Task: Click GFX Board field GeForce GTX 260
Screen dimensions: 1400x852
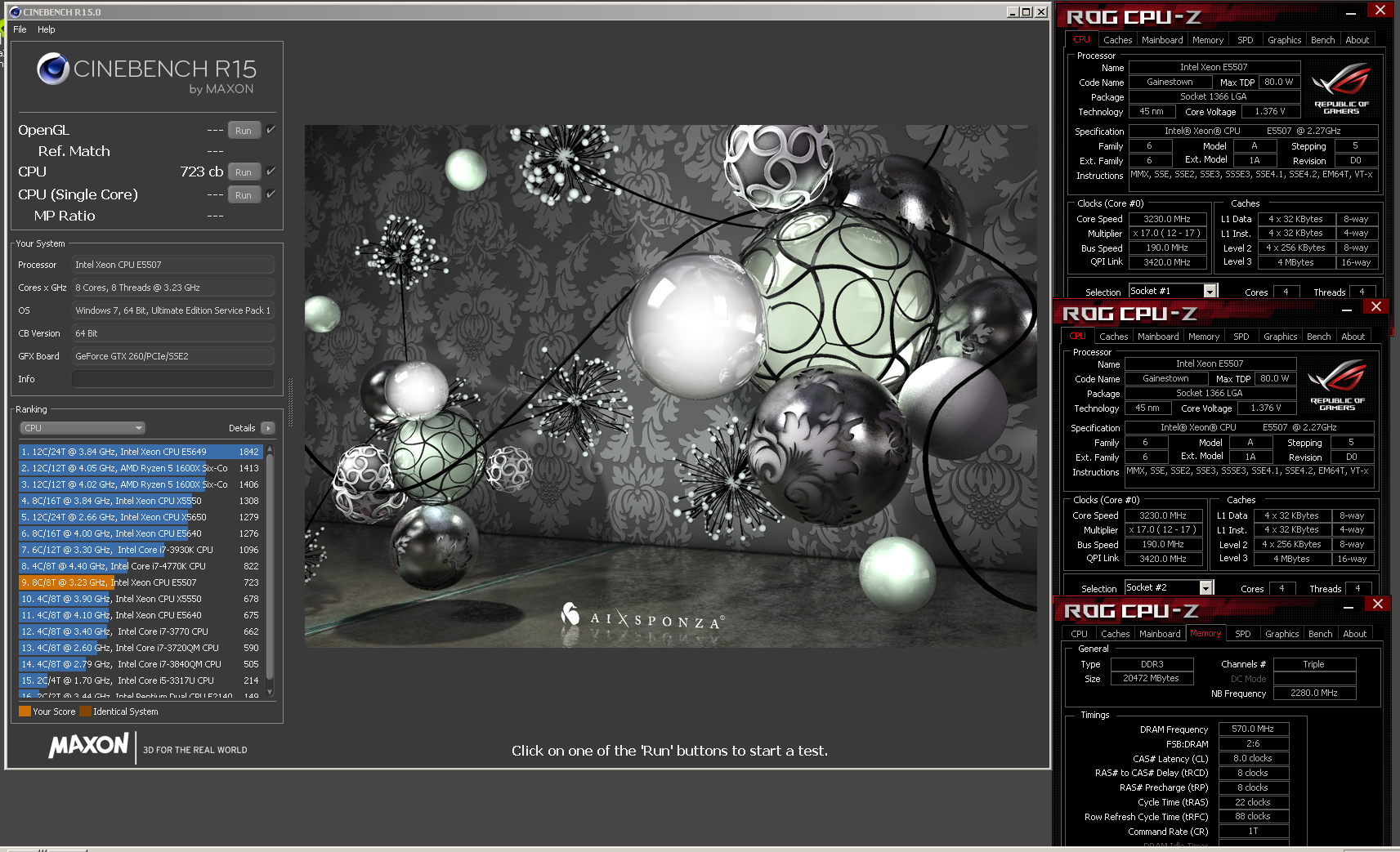Action: tap(173, 356)
